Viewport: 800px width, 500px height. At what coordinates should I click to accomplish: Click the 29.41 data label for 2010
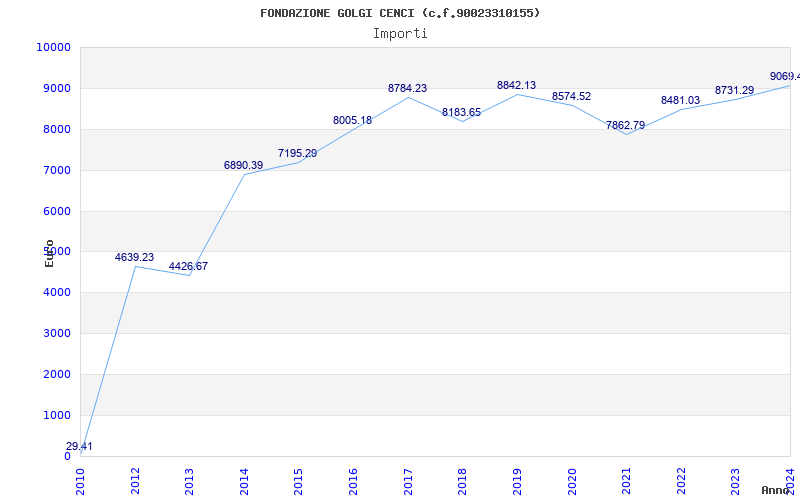coord(79,446)
